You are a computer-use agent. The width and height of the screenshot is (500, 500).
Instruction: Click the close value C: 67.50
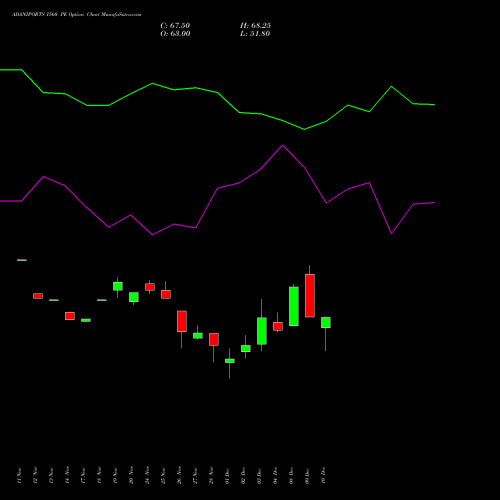point(175,26)
